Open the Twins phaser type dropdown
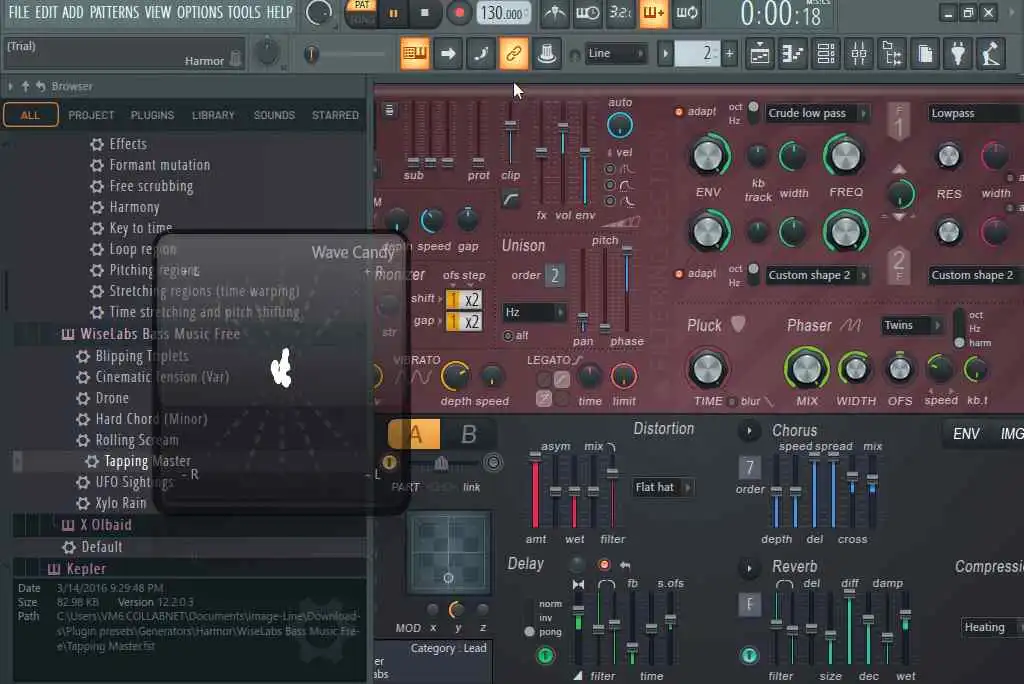Viewport: 1024px width, 684px height. 912,325
